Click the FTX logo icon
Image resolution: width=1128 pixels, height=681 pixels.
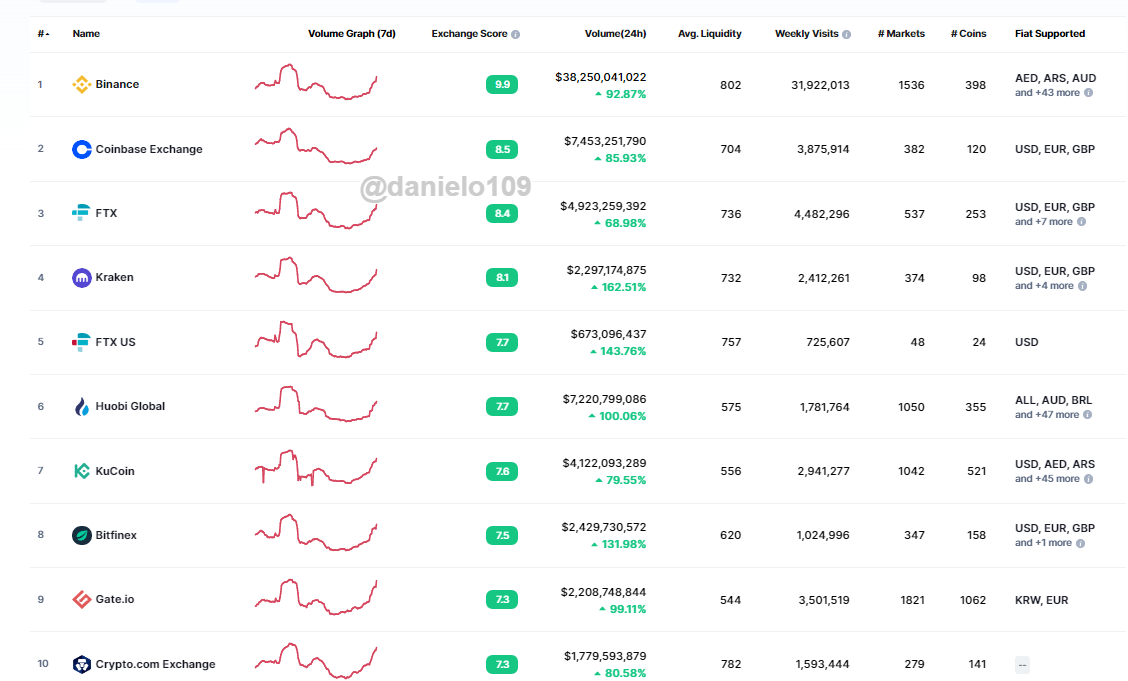click(x=81, y=213)
